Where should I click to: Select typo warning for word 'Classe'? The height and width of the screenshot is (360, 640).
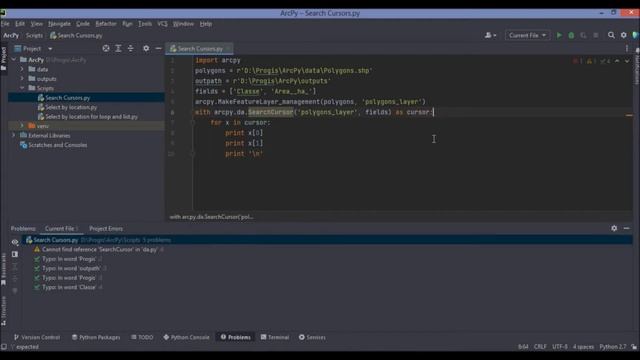point(69,287)
